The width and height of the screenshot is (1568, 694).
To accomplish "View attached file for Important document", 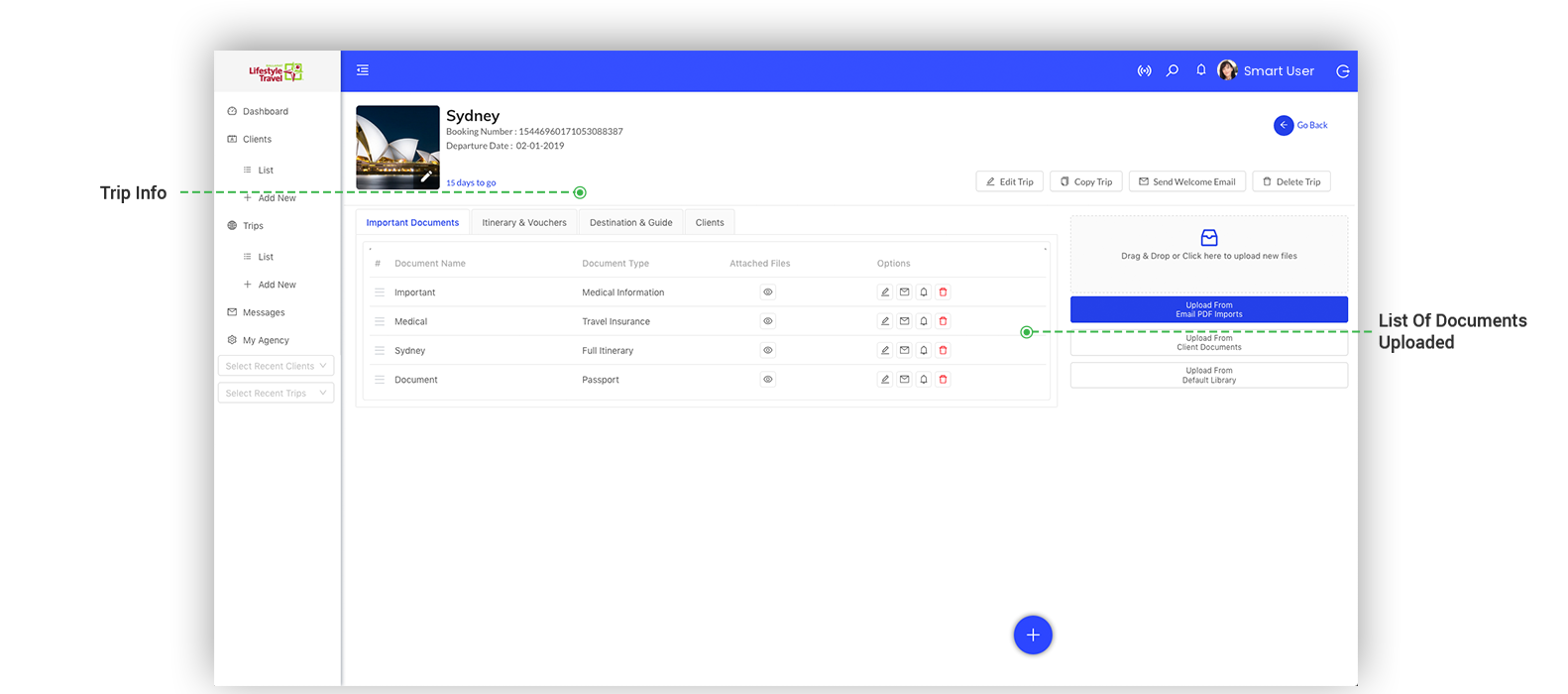I will pyautogui.click(x=767, y=292).
